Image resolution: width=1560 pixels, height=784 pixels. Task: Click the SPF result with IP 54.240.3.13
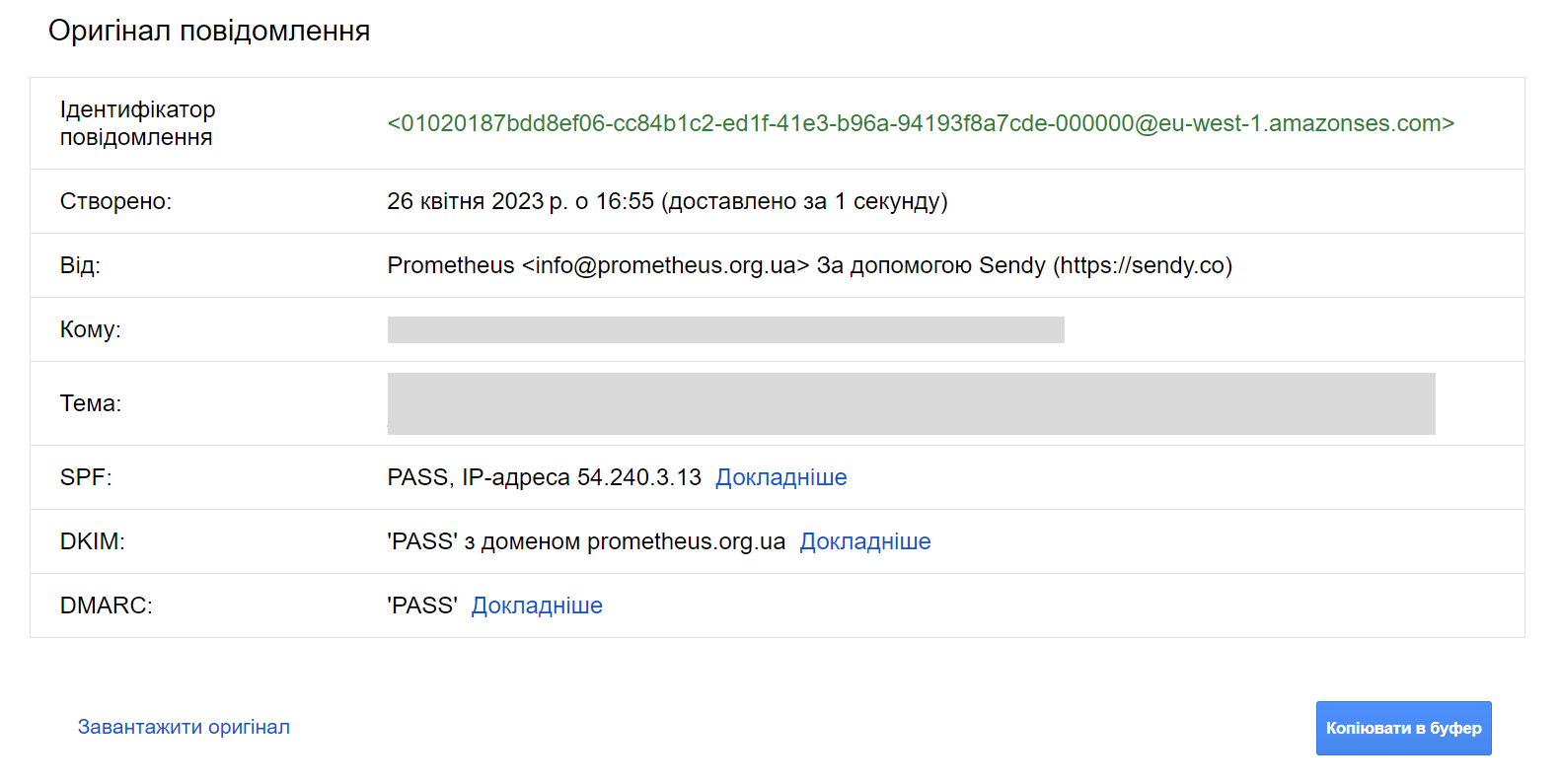pyautogui.click(x=544, y=477)
